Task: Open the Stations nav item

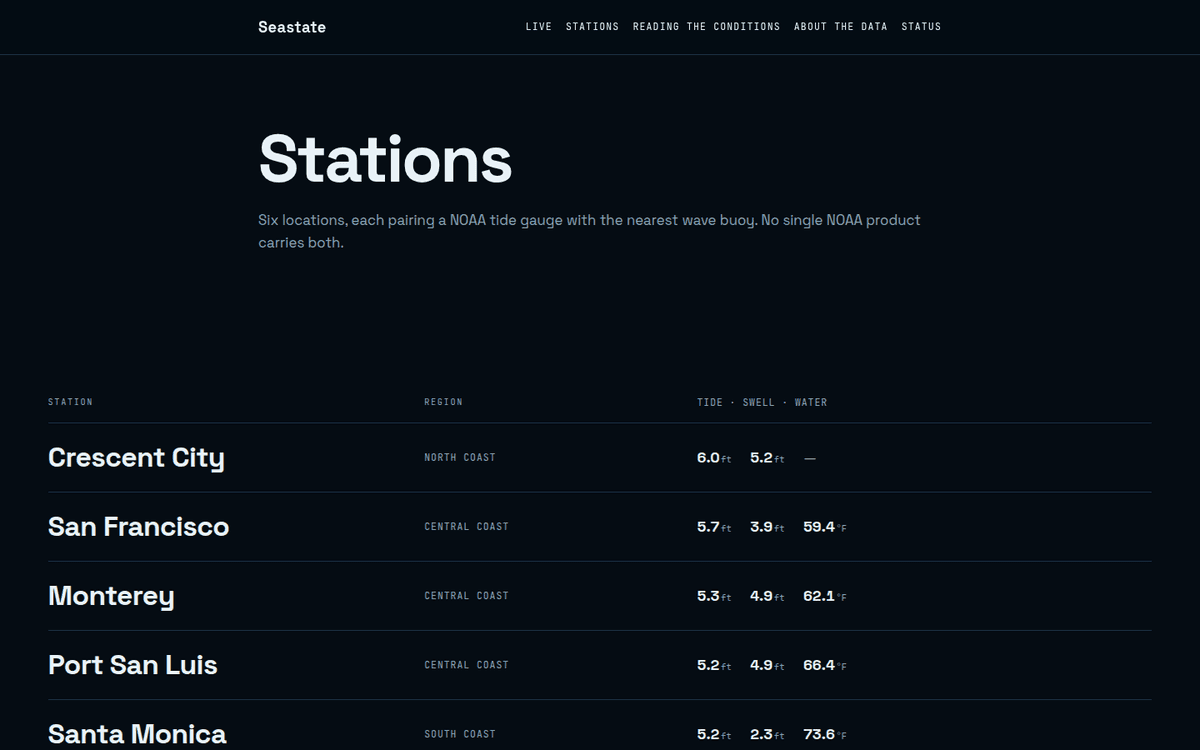Action: (592, 27)
